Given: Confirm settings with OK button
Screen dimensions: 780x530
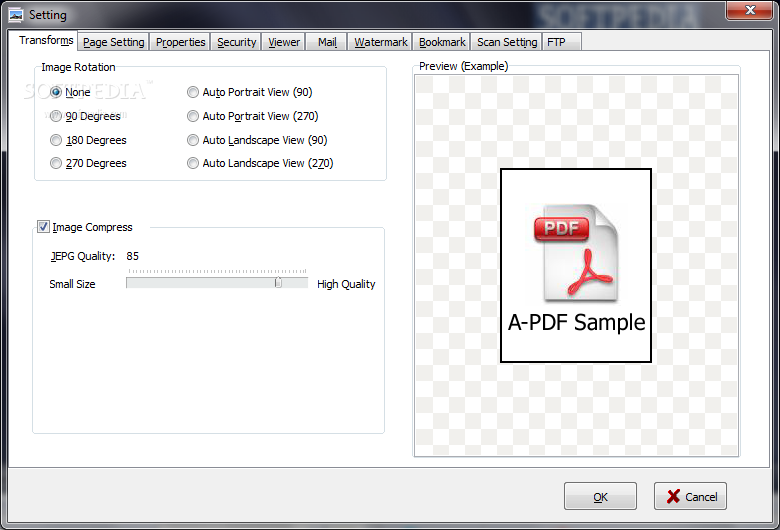Looking at the screenshot, I should [600, 496].
